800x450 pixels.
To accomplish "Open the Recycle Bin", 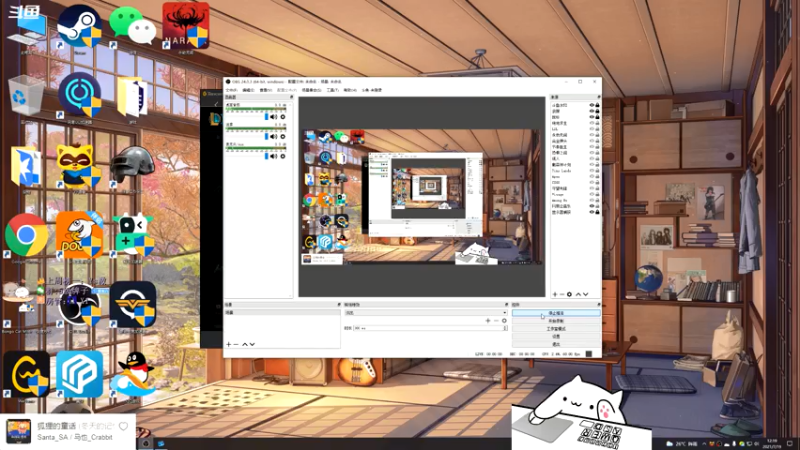I will pos(26,96).
